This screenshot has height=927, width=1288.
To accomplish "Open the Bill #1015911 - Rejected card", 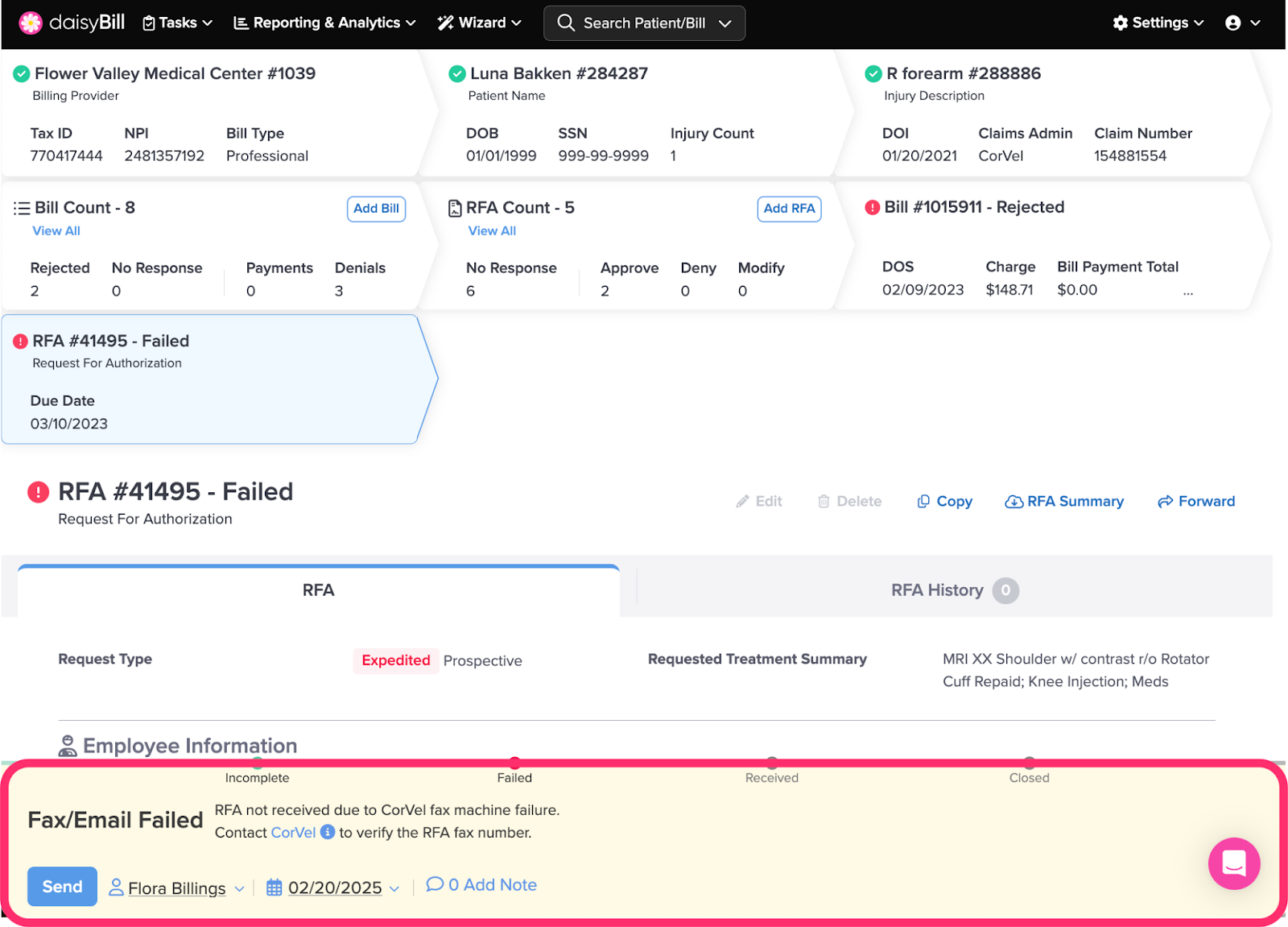I will (1053, 246).
